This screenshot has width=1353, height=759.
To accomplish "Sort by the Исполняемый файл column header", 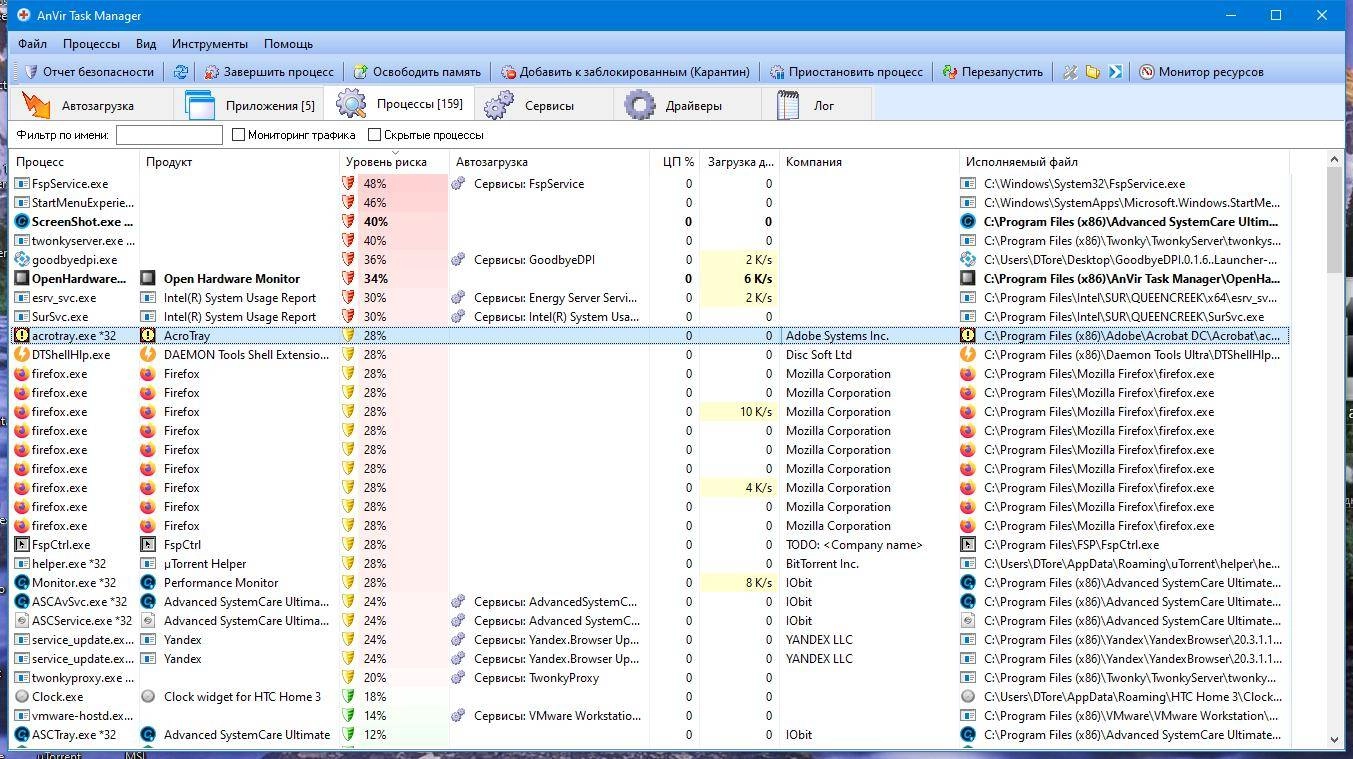I will [1124, 162].
